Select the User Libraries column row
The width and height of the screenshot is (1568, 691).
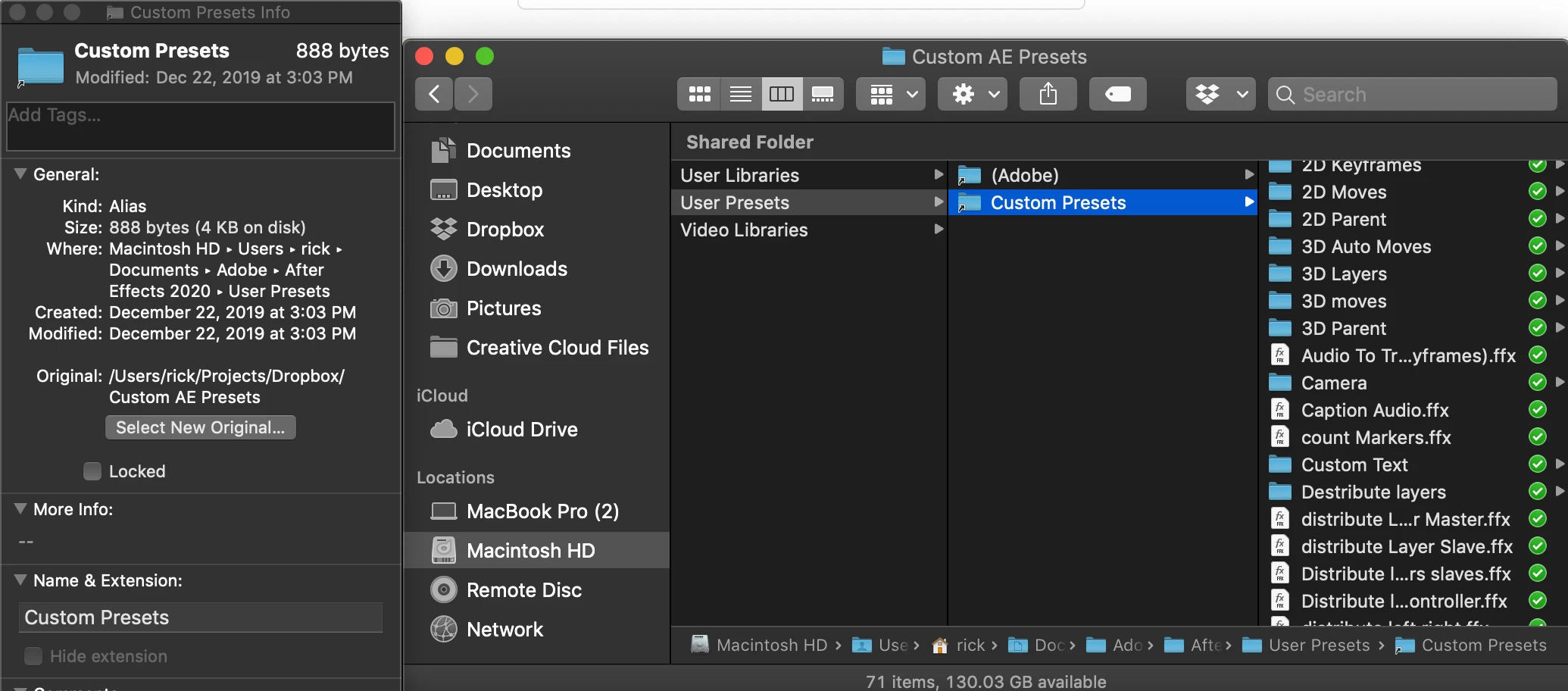click(x=809, y=175)
